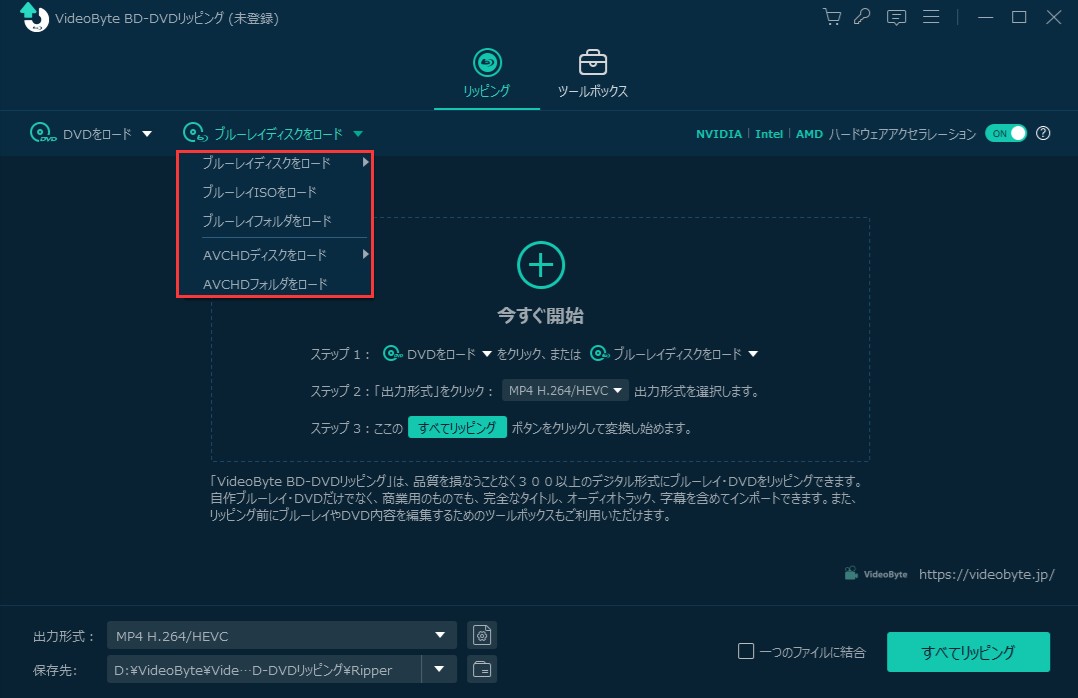Screen dimensions: 1078x698
Task: Click the Blu-ray disc icon in Step 1
Action: 600,353
